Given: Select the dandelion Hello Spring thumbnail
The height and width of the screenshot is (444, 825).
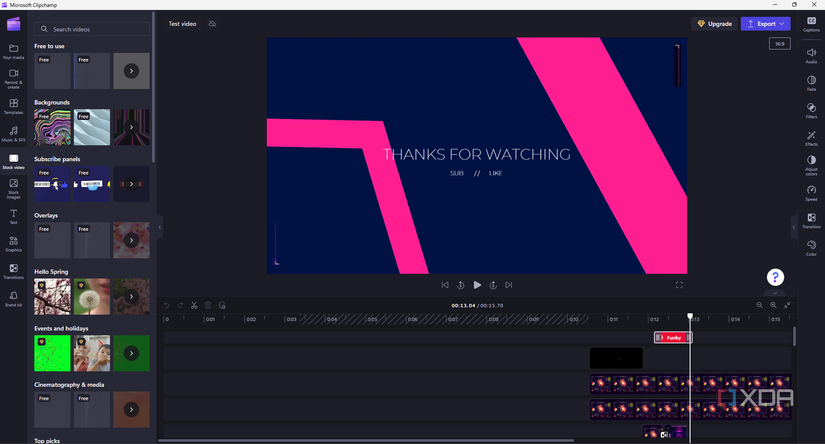Looking at the screenshot, I should 92,297.
